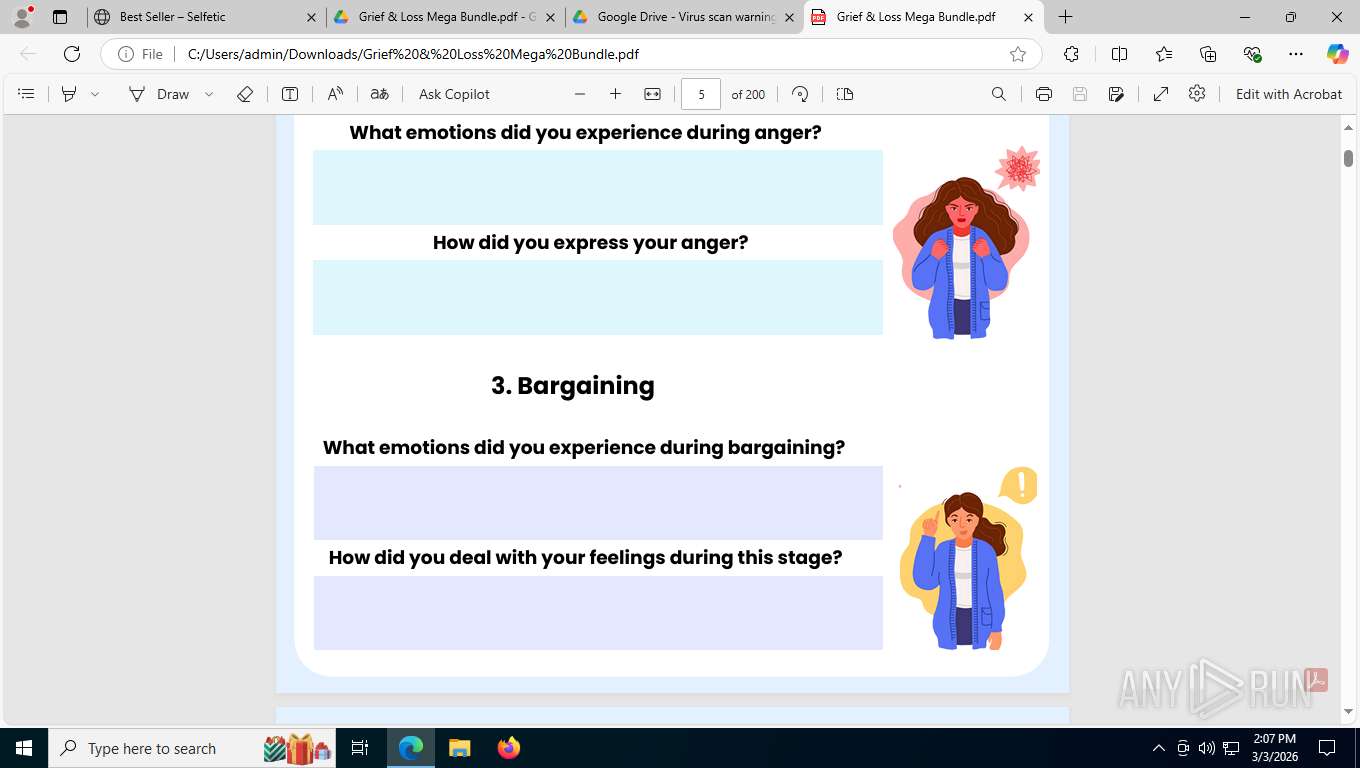Toggle Split screen view
Viewport: 1360px width, 768px height.
tap(1119, 54)
